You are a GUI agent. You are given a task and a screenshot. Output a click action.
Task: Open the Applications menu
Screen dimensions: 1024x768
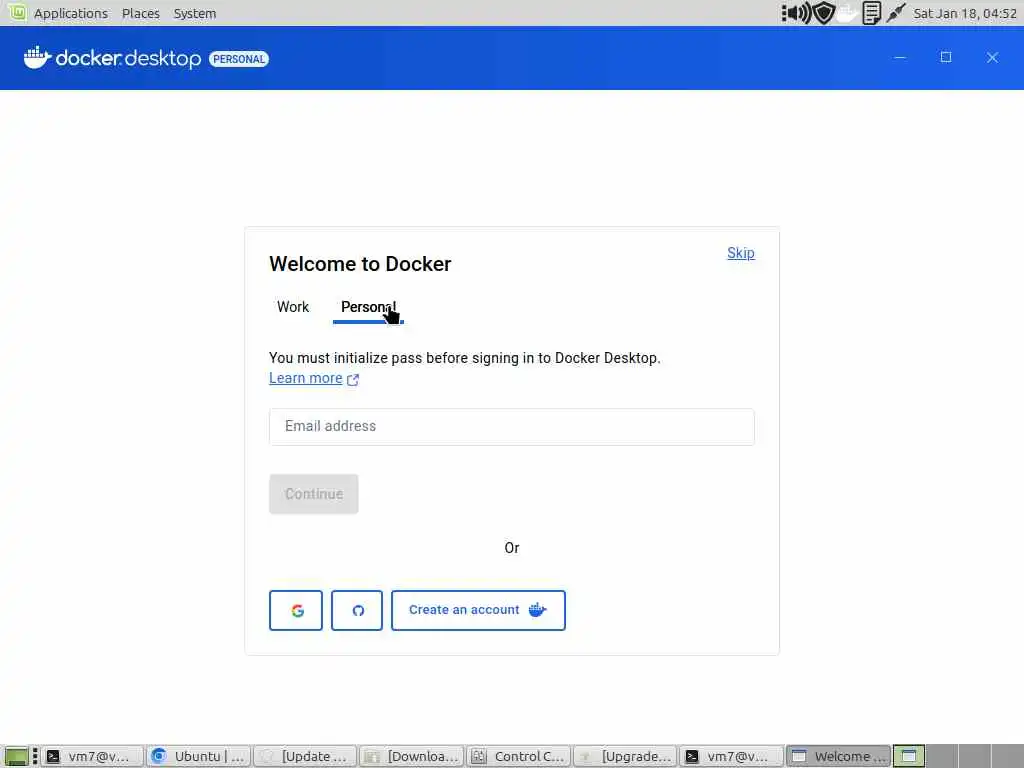click(x=71, y=13)
